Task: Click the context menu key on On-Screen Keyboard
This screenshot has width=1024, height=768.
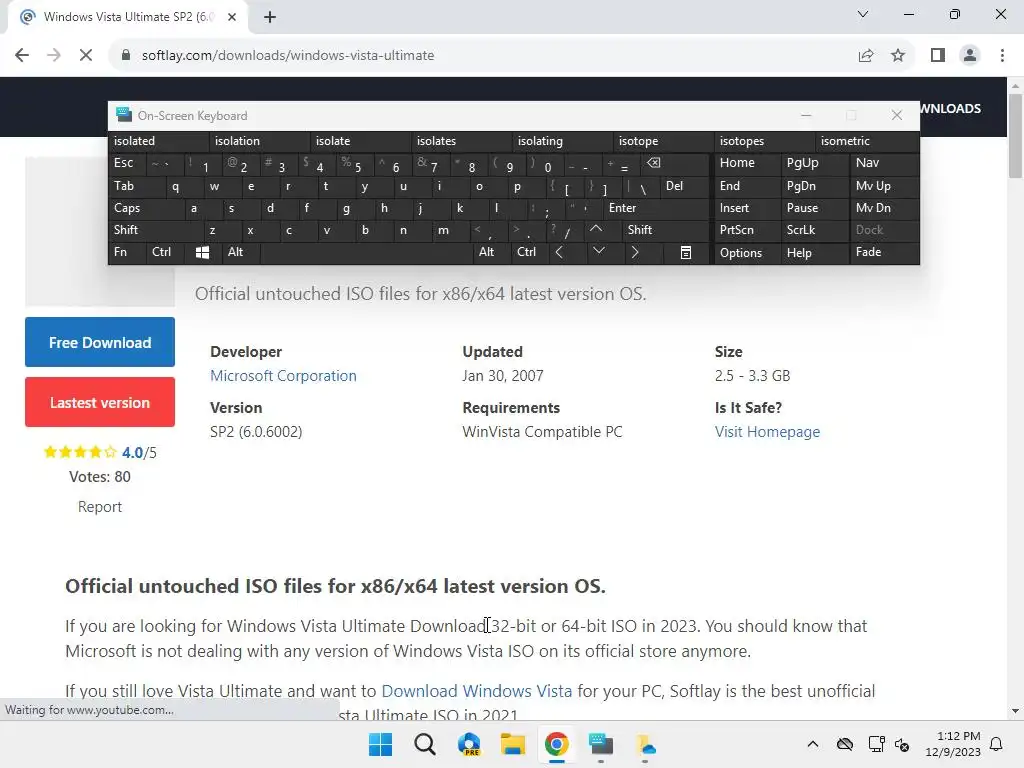Action: (x=686, y=252)
